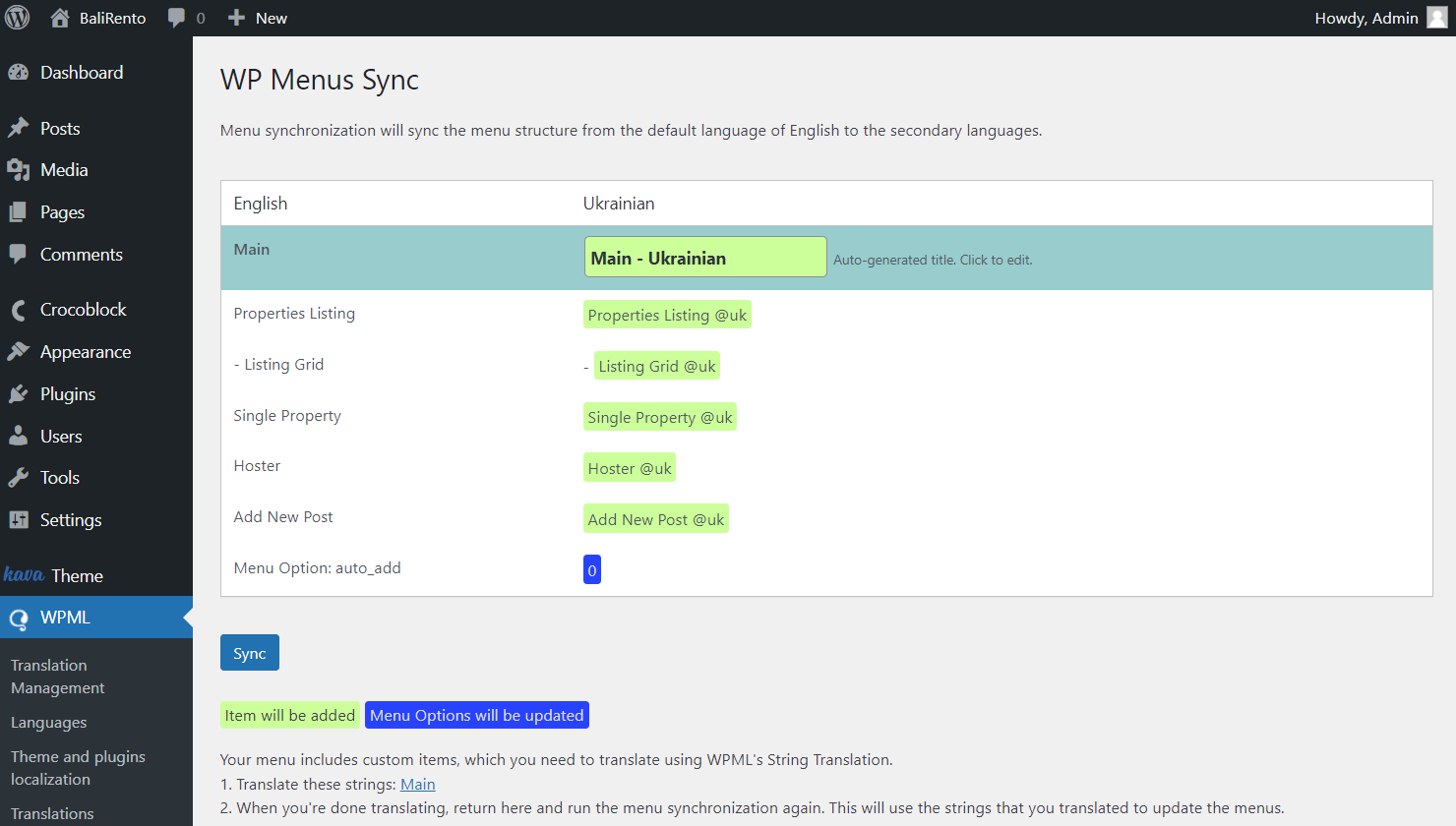Click the Dashboard gauge icon
Viewport: 1456px width, 826px height.
tap(19, 72)
